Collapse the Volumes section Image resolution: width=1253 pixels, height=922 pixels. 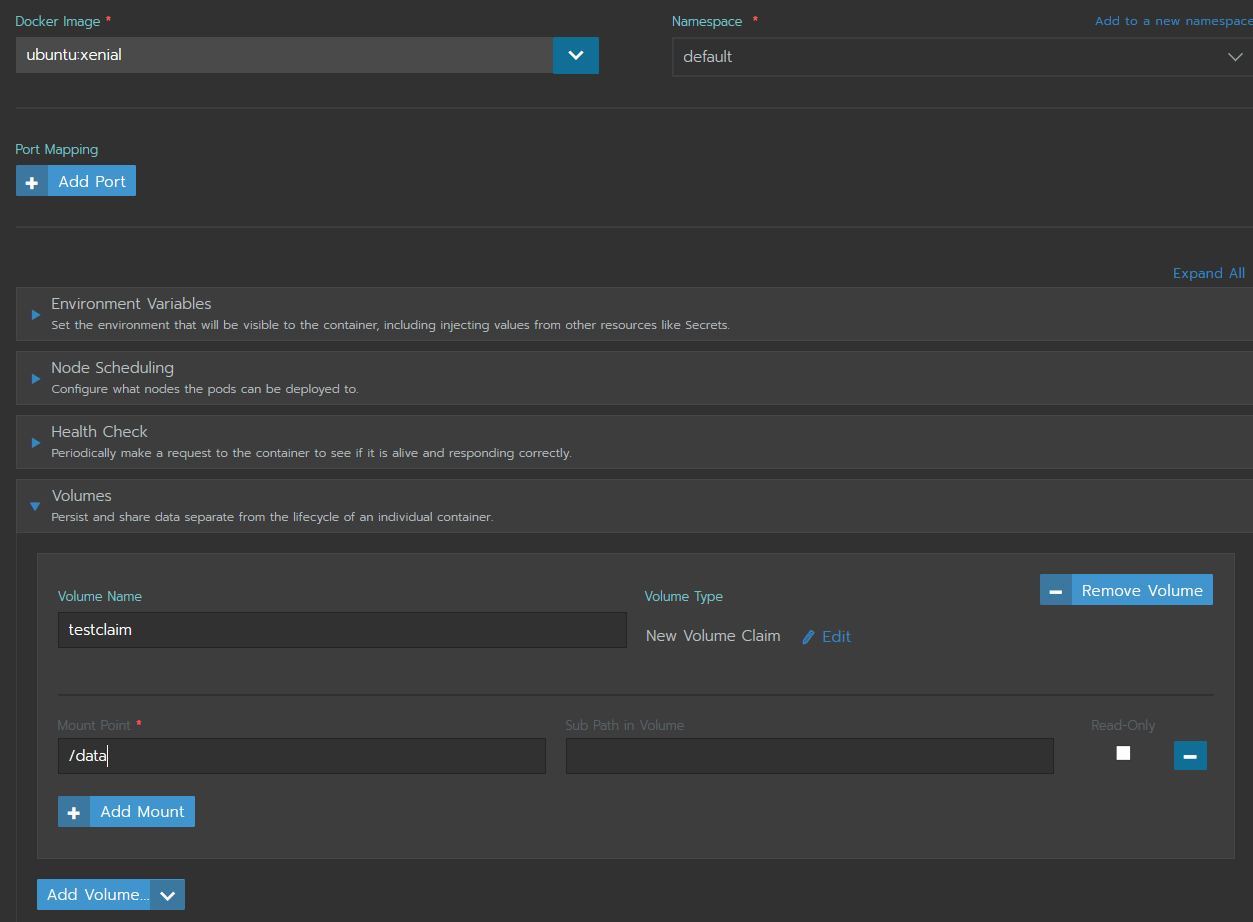[35, 505]
